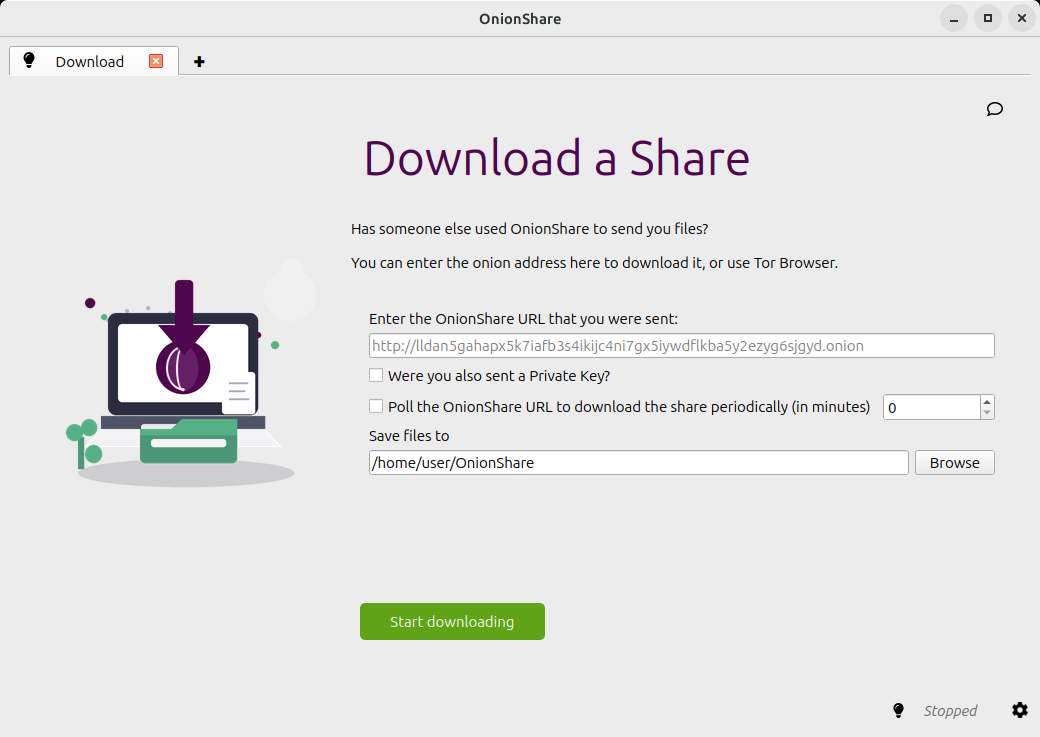Click the onion laptop download illustration
The width and height of the screenshot is (1040, 737).
click(x=180, y=383)
